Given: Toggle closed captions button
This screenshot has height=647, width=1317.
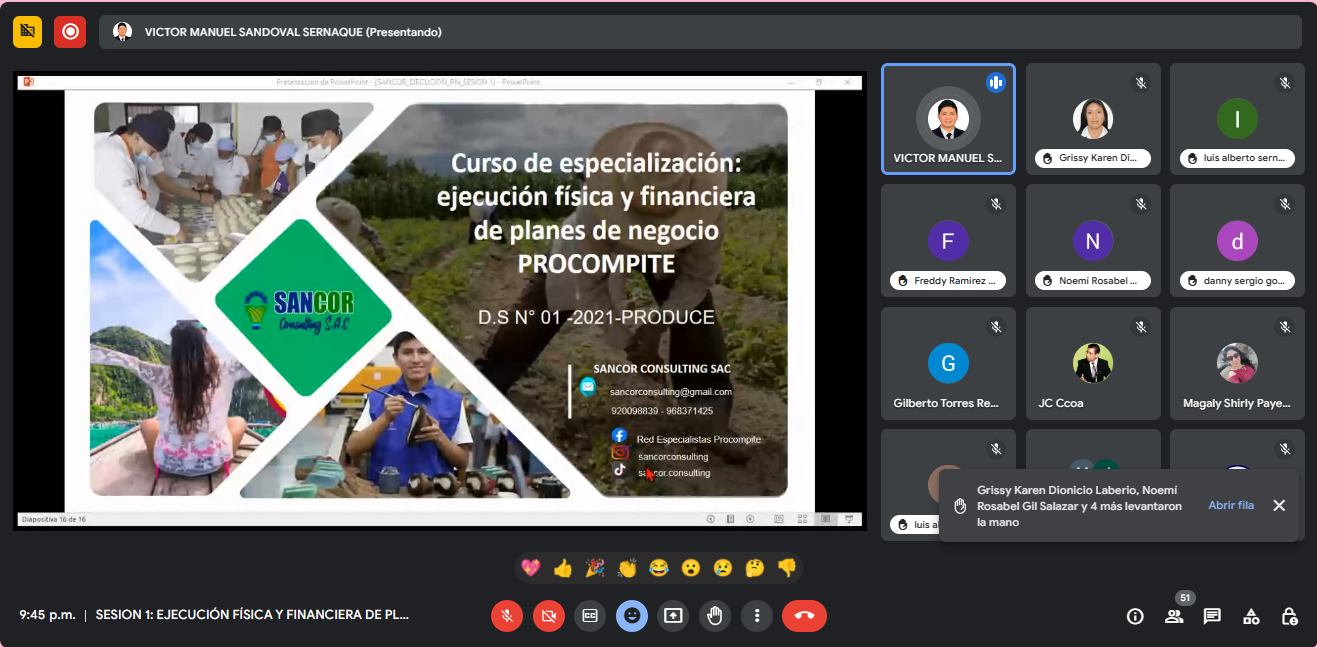Looking at the screenshot, I should point(590,616).
